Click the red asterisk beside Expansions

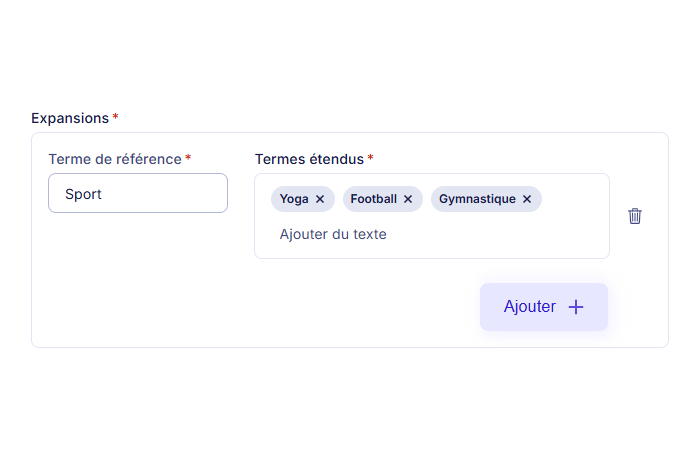115,117
